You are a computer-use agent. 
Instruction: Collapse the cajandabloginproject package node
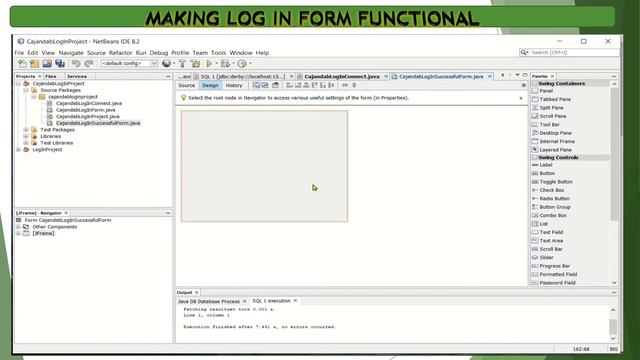click(34, 97)
